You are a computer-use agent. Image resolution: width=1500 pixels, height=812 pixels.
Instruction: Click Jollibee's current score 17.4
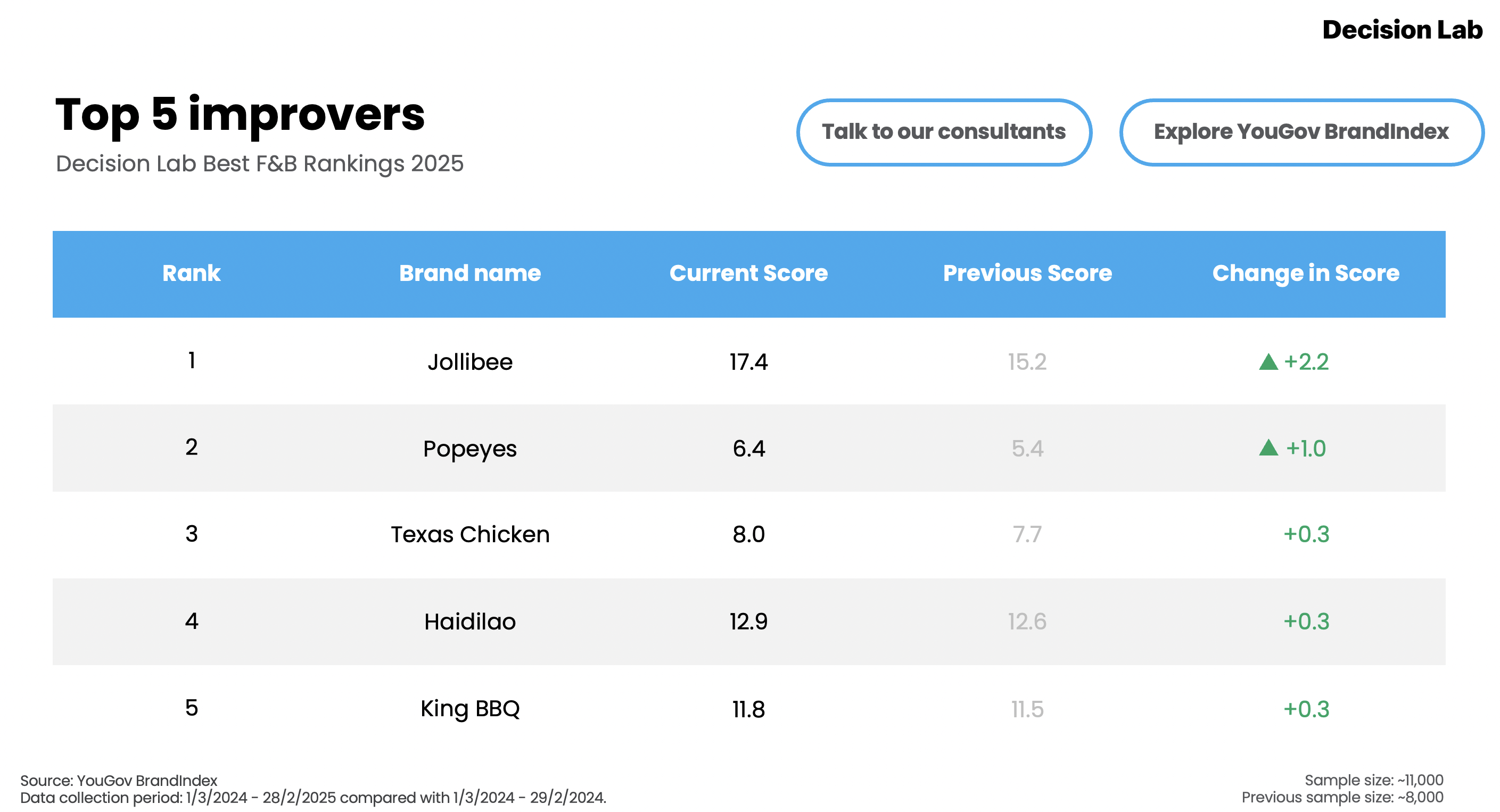[x=748, y=362]
